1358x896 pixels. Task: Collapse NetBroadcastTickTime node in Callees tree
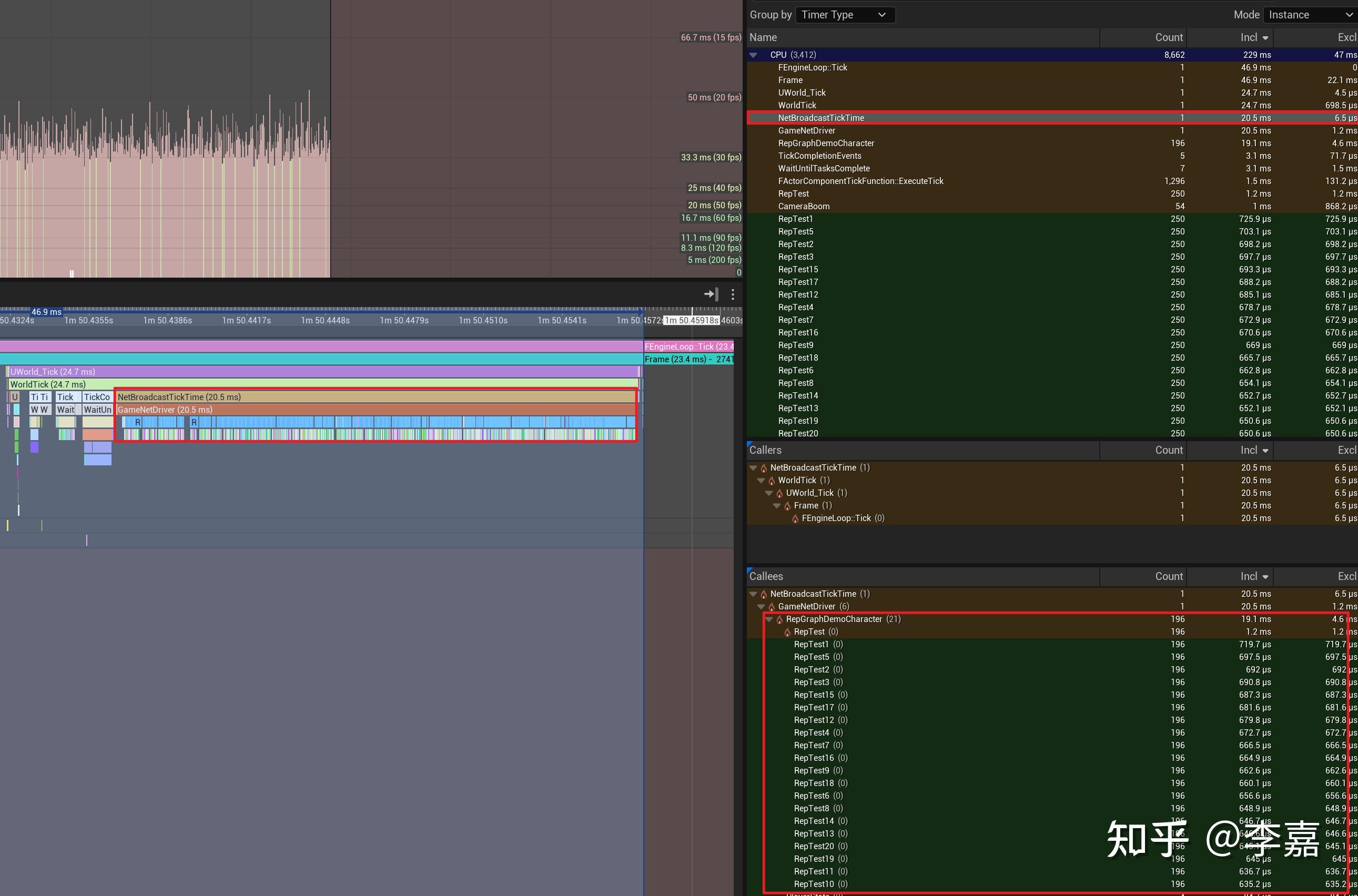coord(753,594)
